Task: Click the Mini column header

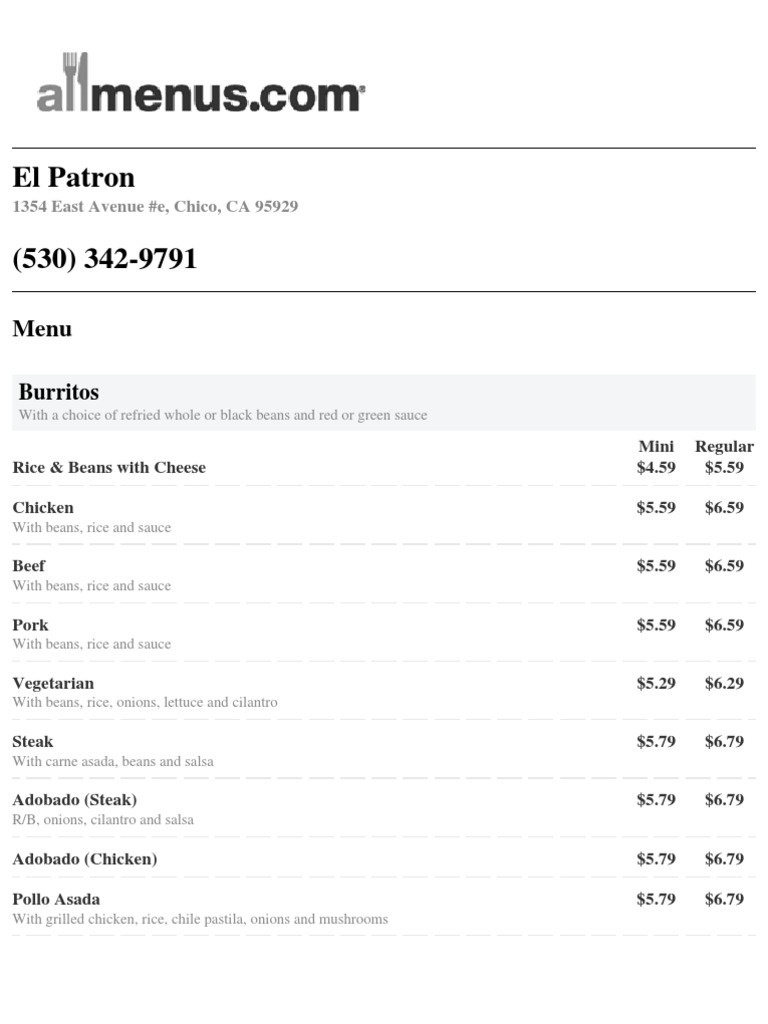Action: point(656,446)
